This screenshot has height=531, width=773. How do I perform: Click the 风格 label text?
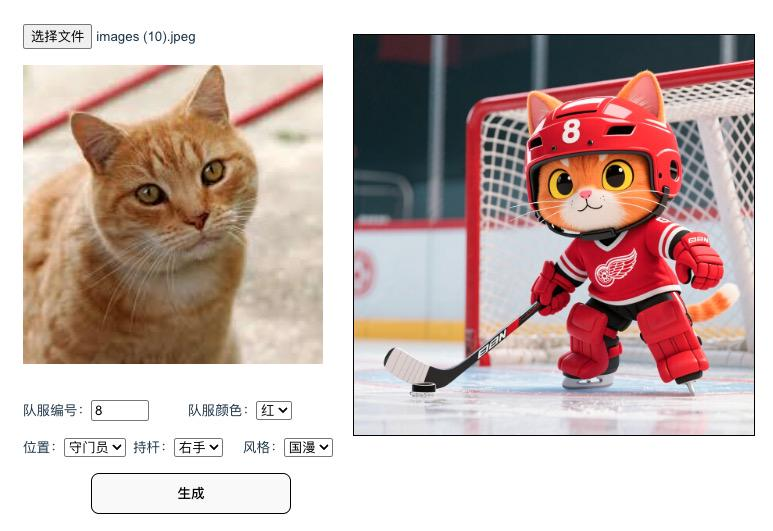point(259,447)
